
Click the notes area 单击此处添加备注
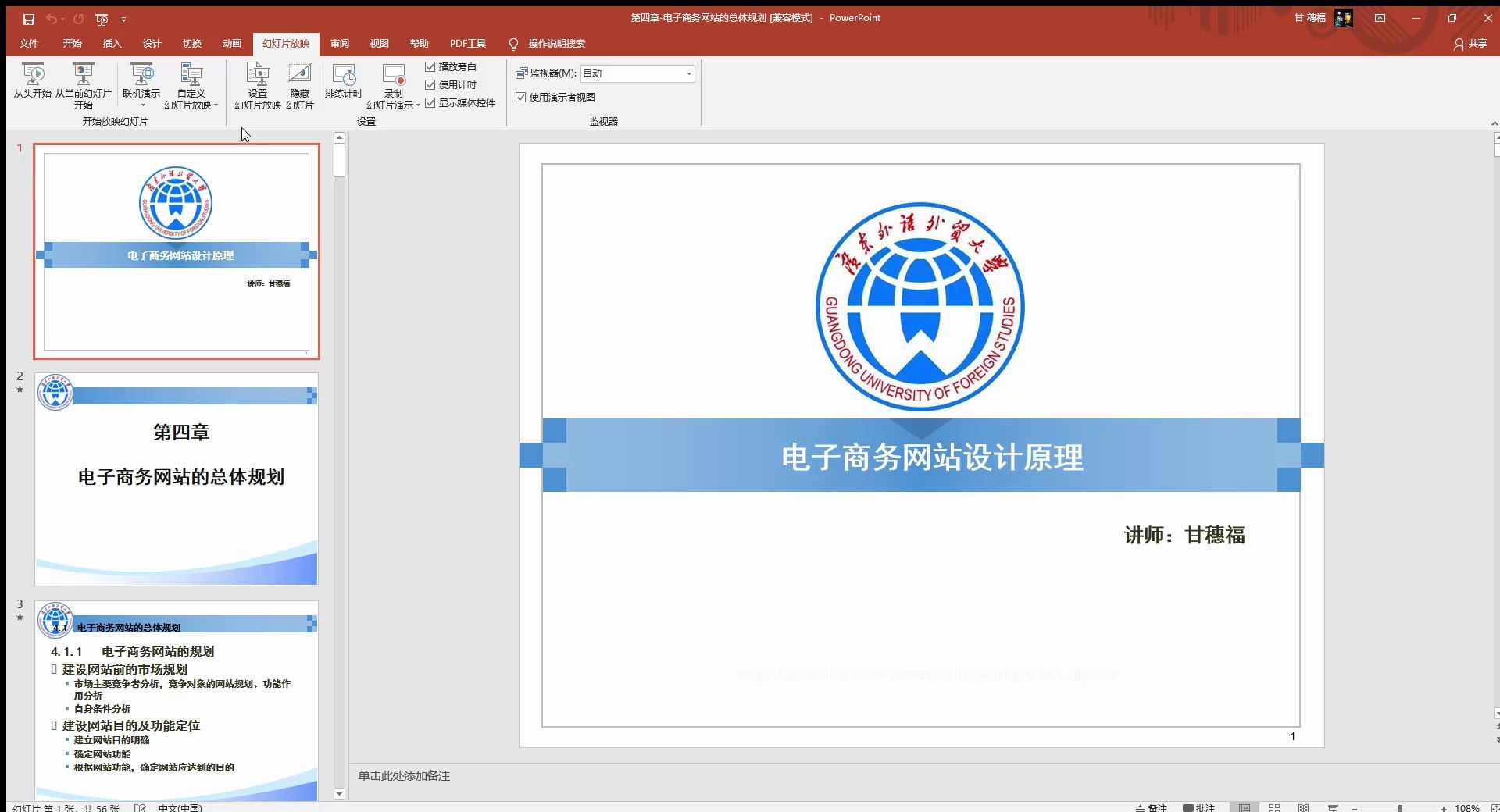404,776
